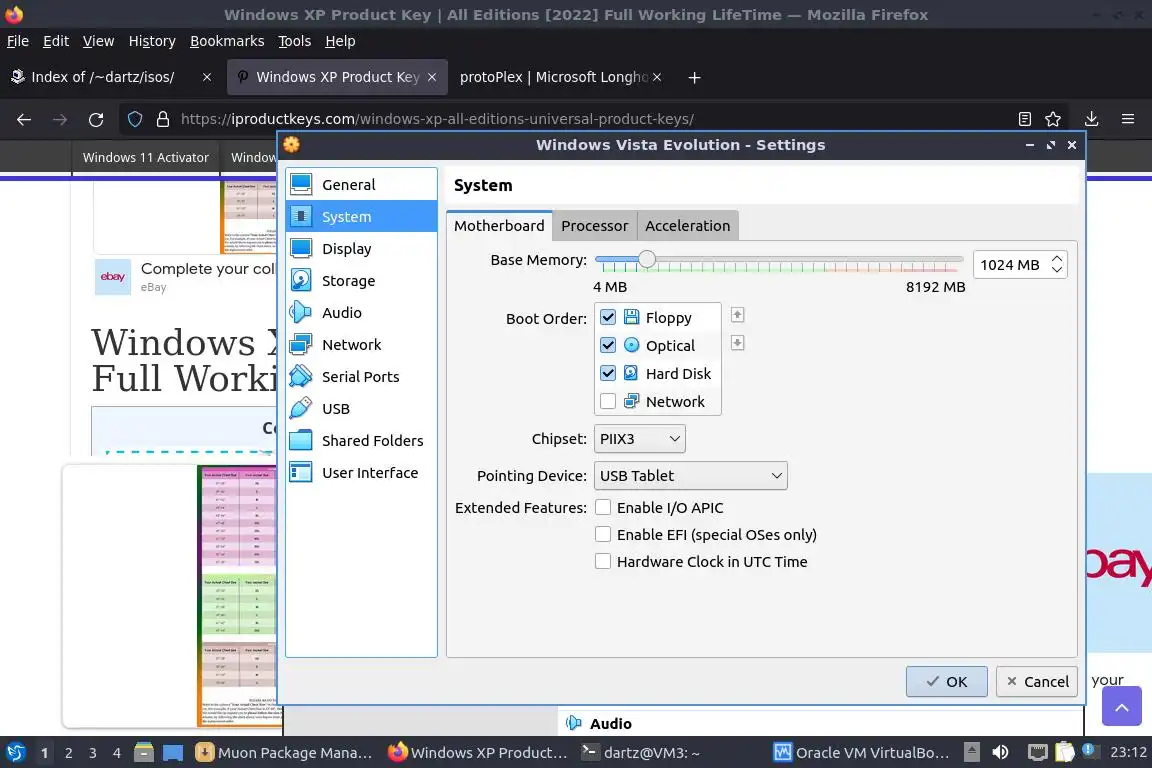Screen dimensions: 1152x768
Task: Open Firefox hamburger application menu
Action: [x=1128, y=119]
